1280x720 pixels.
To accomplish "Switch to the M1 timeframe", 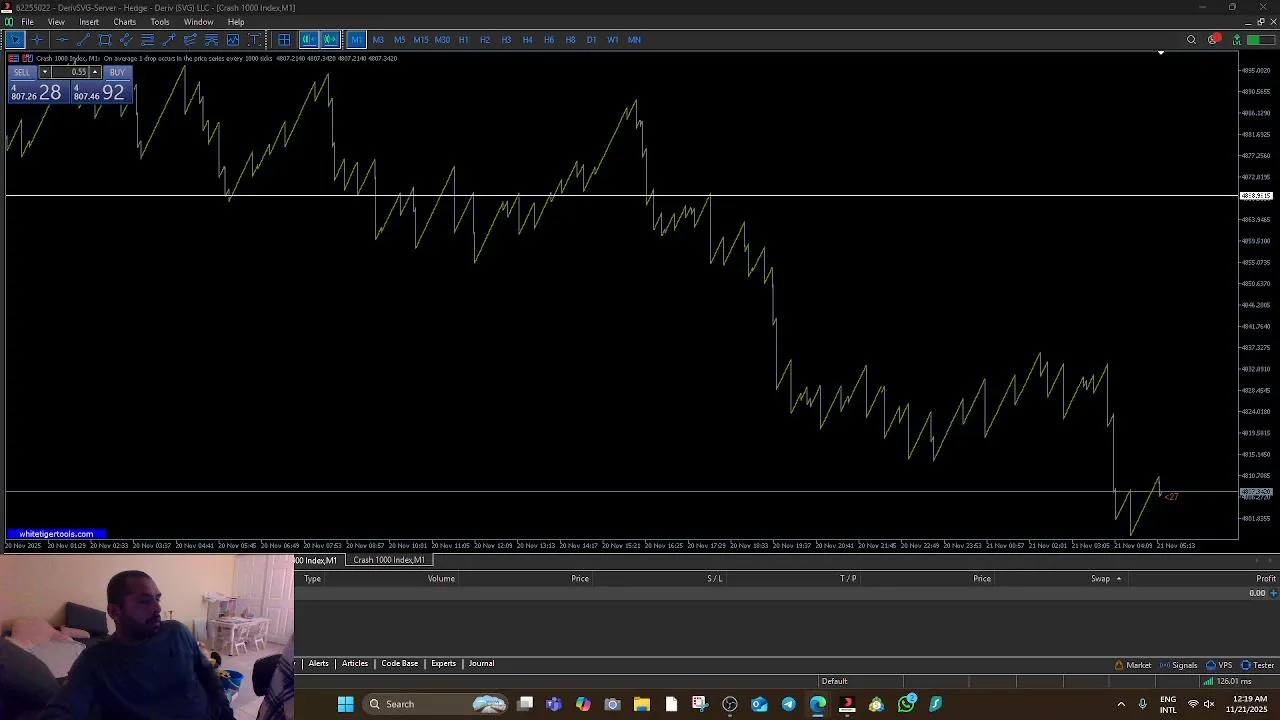I will (x=356, y=40).
